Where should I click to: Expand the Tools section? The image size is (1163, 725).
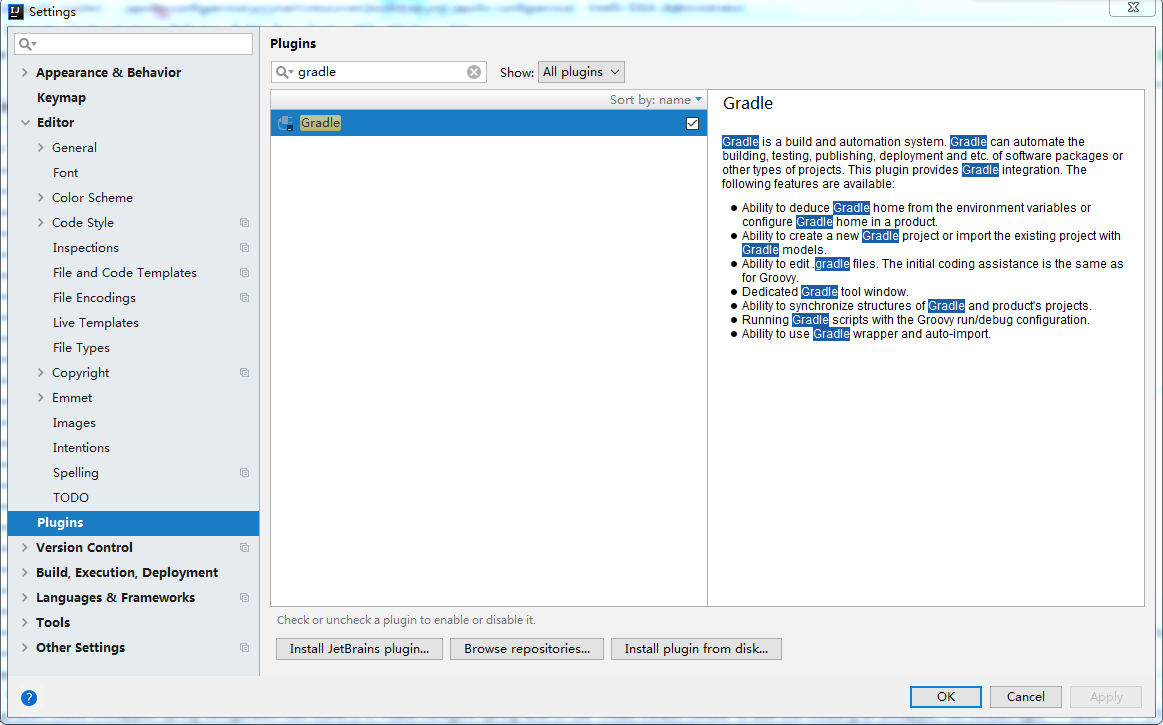point(25,623)
